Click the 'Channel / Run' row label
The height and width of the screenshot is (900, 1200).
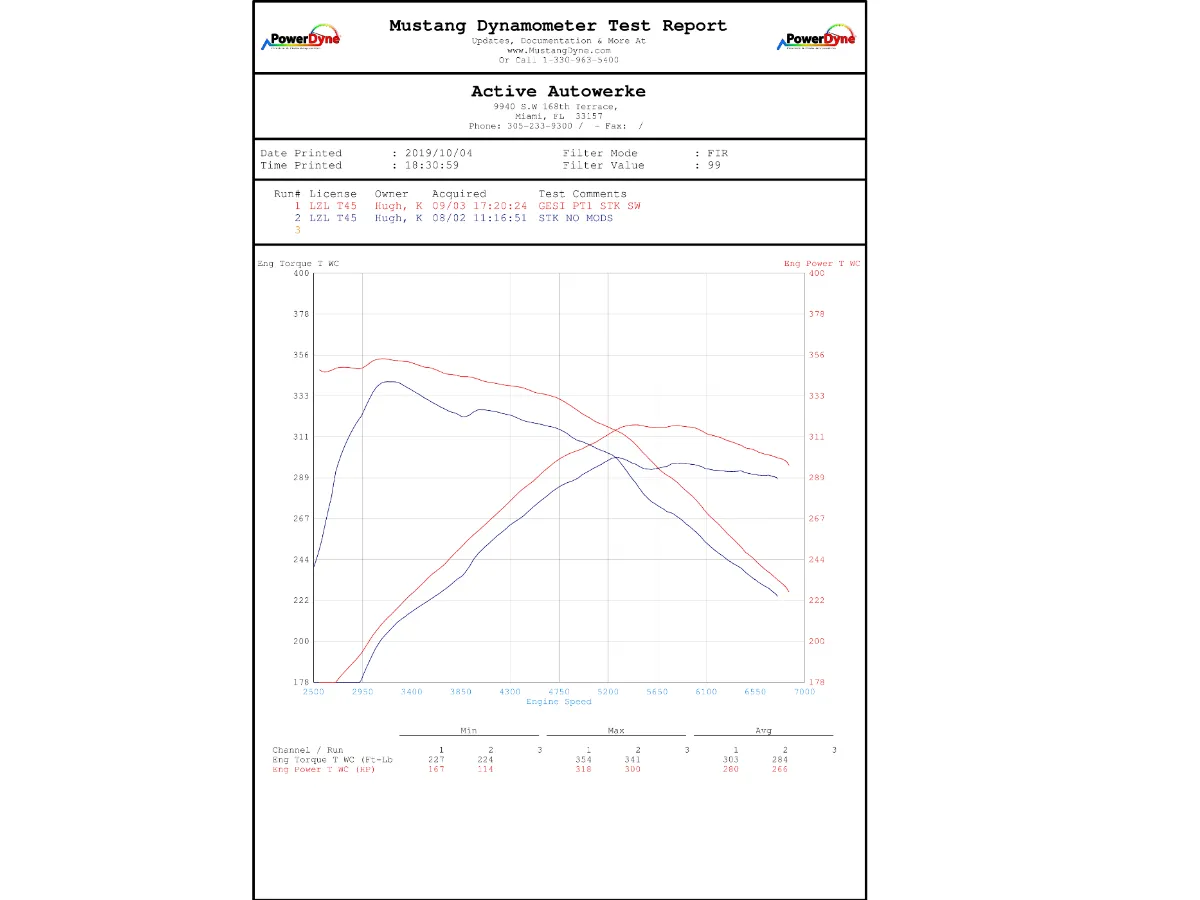click(306, 750)
